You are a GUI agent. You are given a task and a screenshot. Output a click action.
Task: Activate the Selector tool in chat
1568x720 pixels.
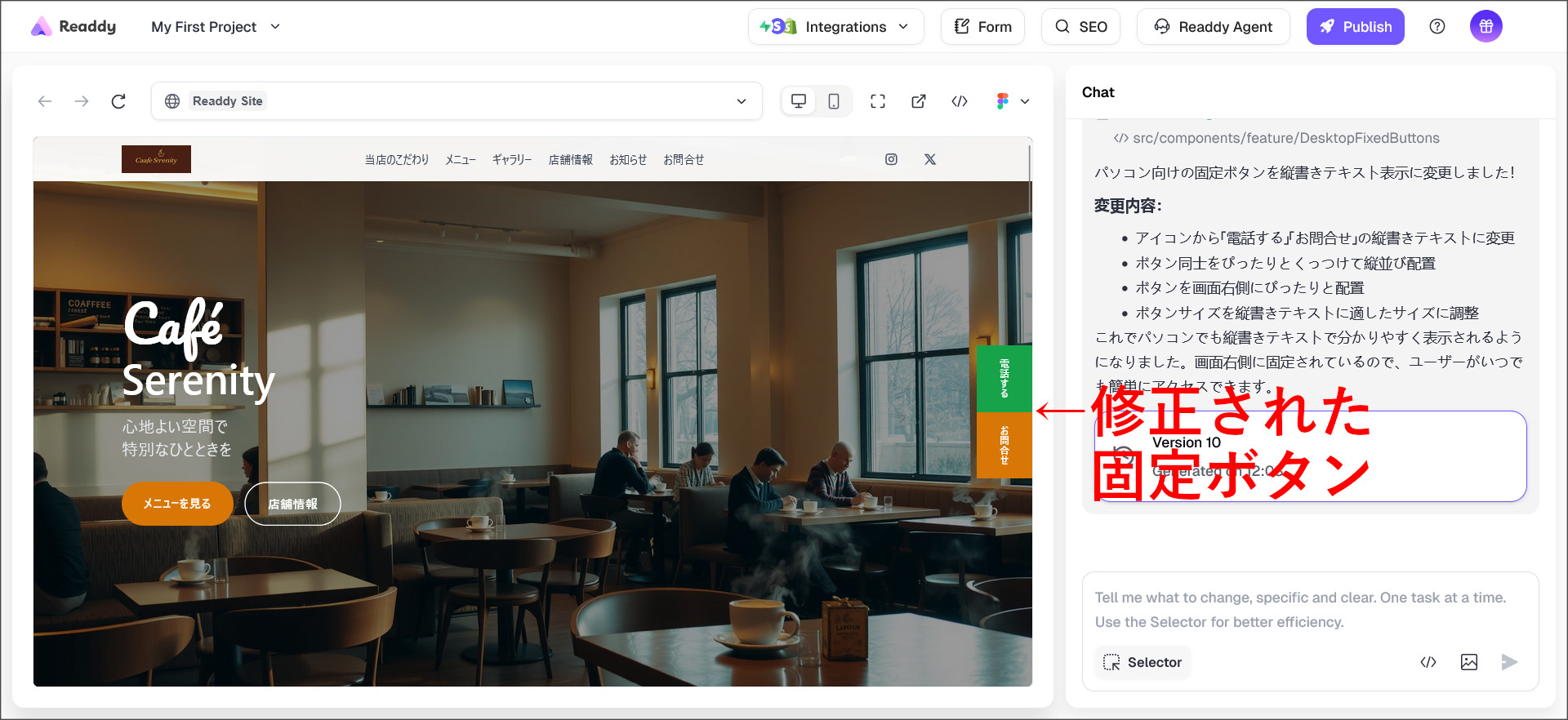coord(1143,662)
